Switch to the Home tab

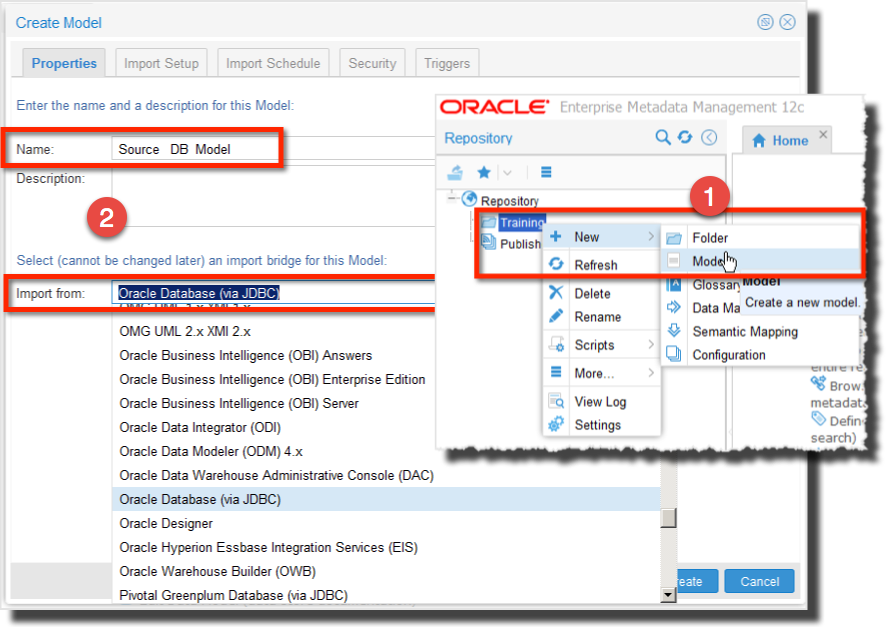789,140
